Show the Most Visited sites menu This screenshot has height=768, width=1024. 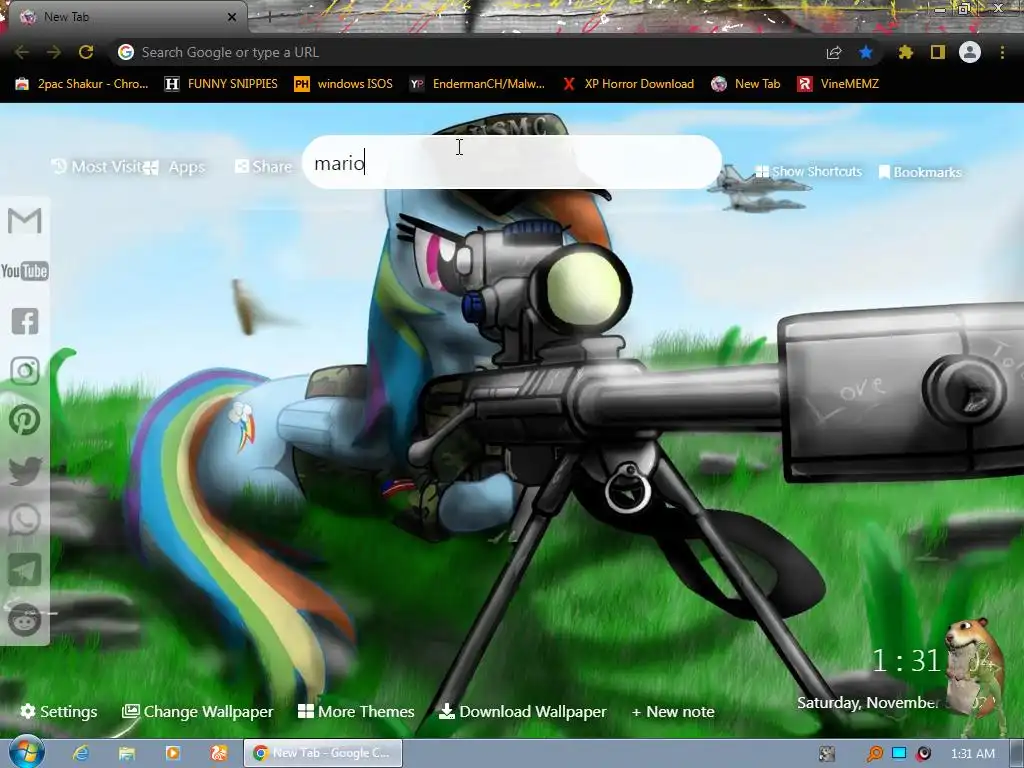(97, 167)
